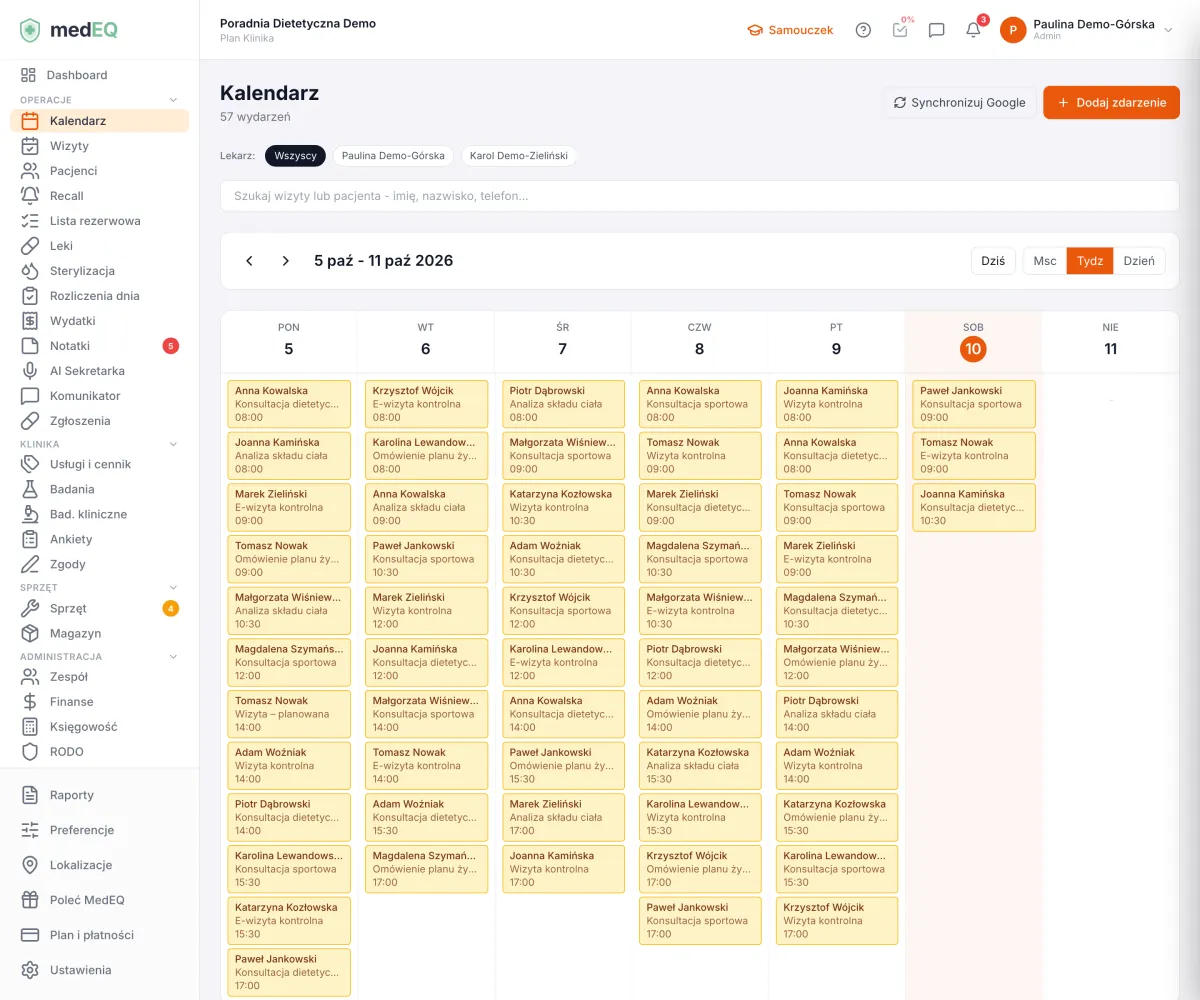Image resolution: width=1200 pixels, height=1000 pixels.
Task: Switch calendar to Dzień view
Action: (1139, 261)
